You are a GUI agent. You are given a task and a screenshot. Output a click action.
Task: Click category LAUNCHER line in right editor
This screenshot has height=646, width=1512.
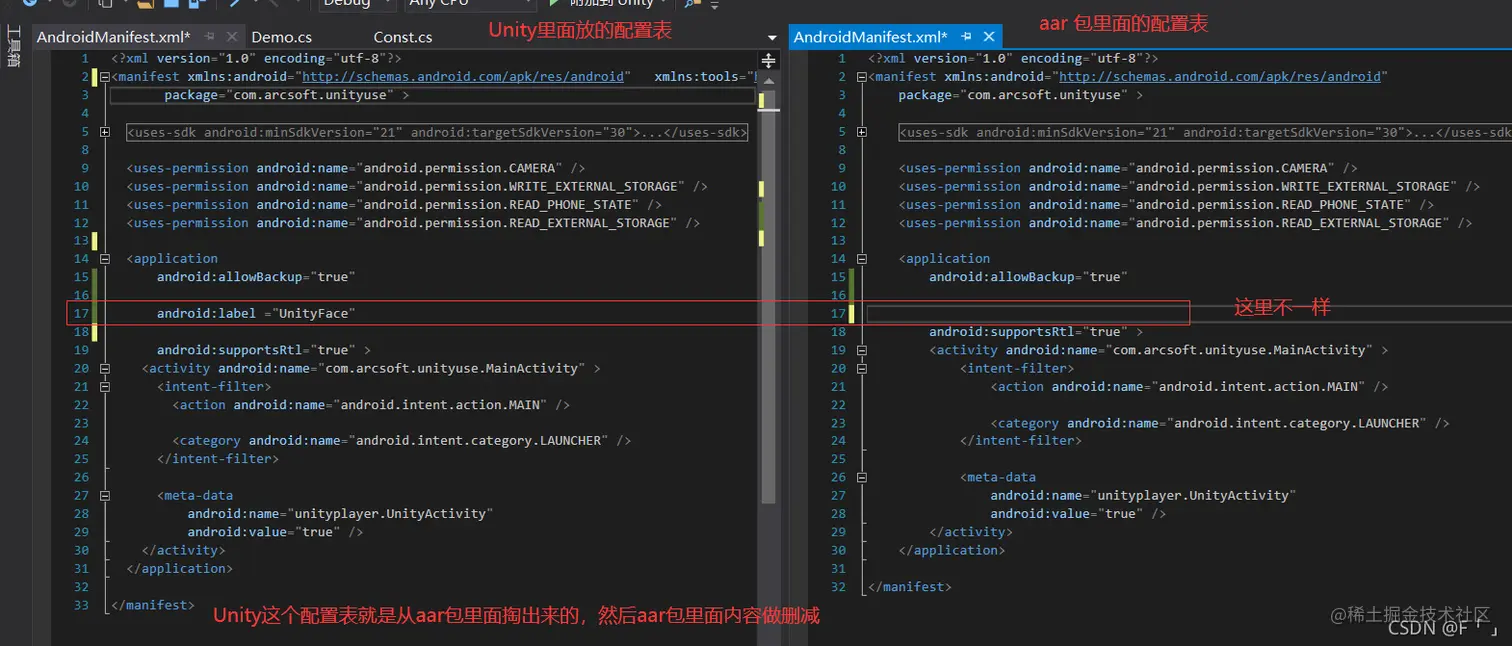[x=1220, y=423]
